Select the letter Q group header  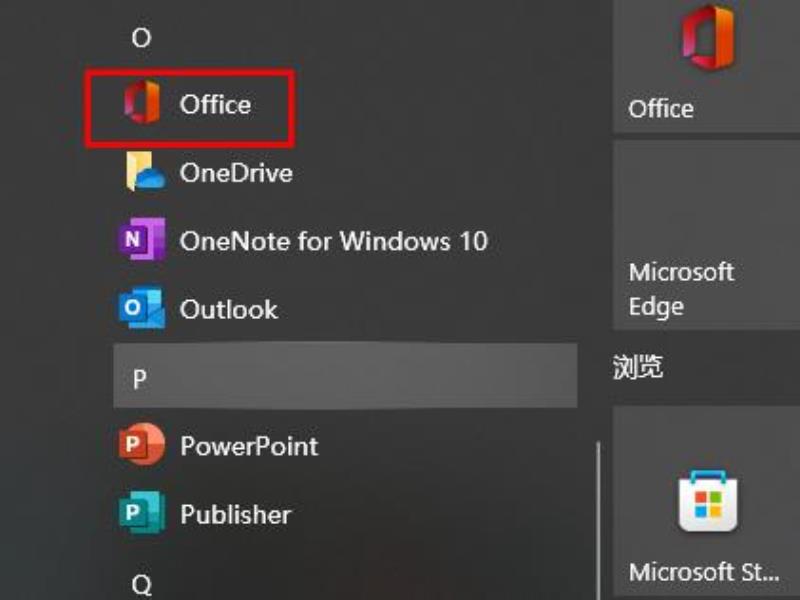[x=141, y=584]
